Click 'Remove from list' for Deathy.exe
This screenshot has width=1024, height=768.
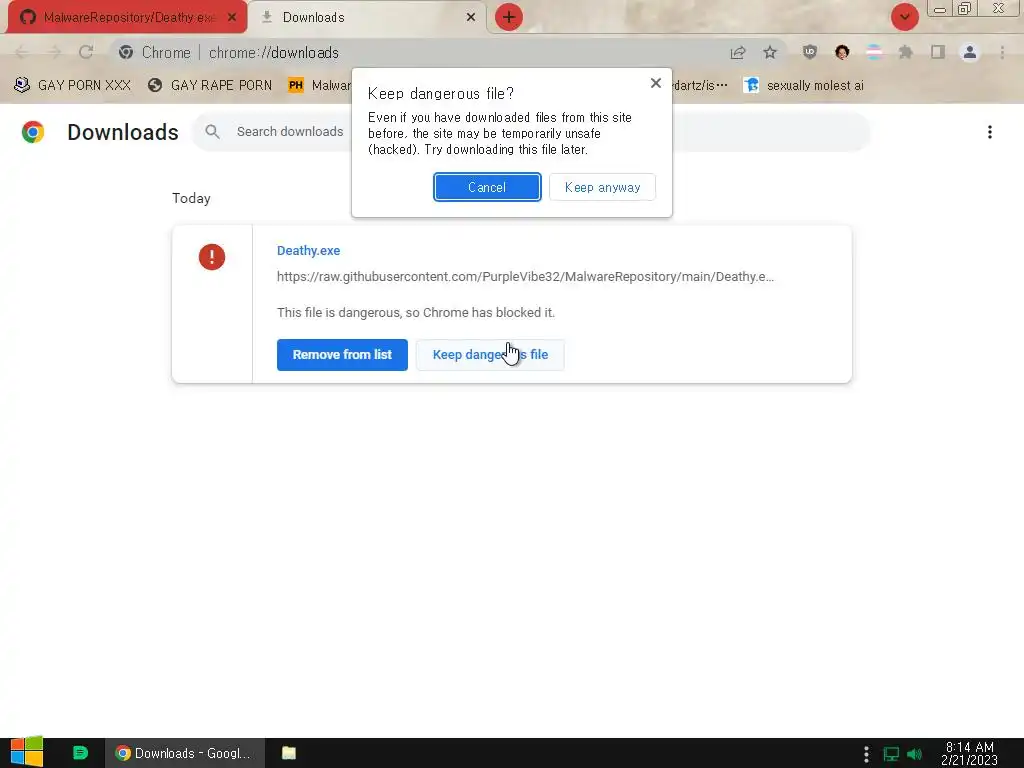(342, 355)
